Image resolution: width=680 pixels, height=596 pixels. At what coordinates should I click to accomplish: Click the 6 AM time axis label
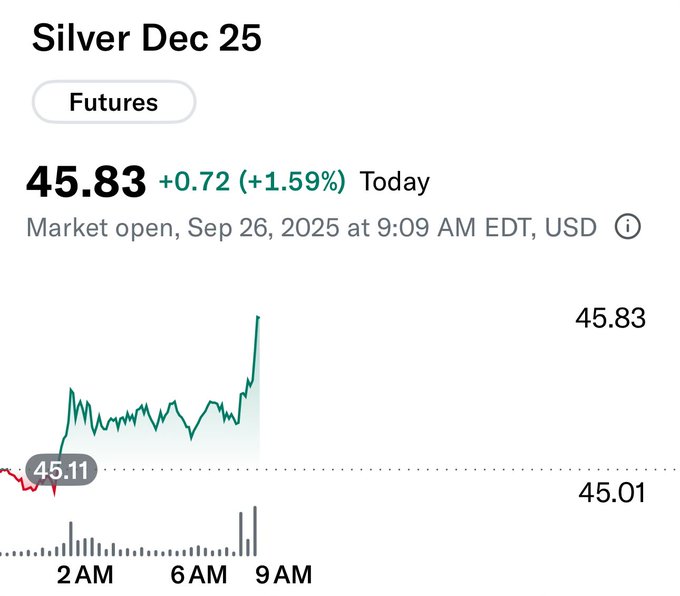(199, 574)
